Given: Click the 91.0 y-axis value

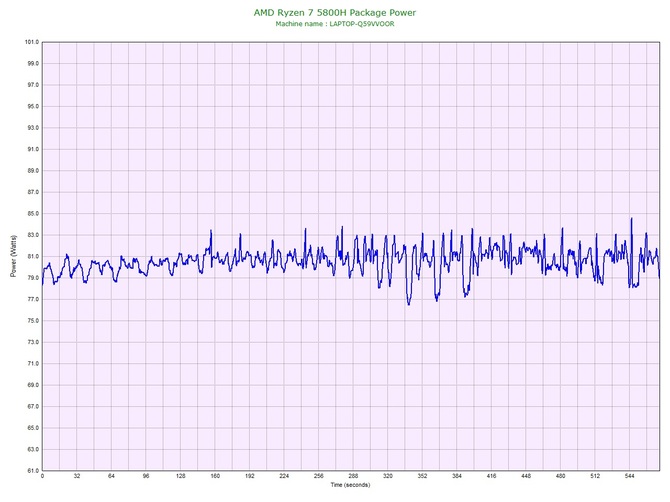Looking at the screenshot, I should (x=32, y=150).
